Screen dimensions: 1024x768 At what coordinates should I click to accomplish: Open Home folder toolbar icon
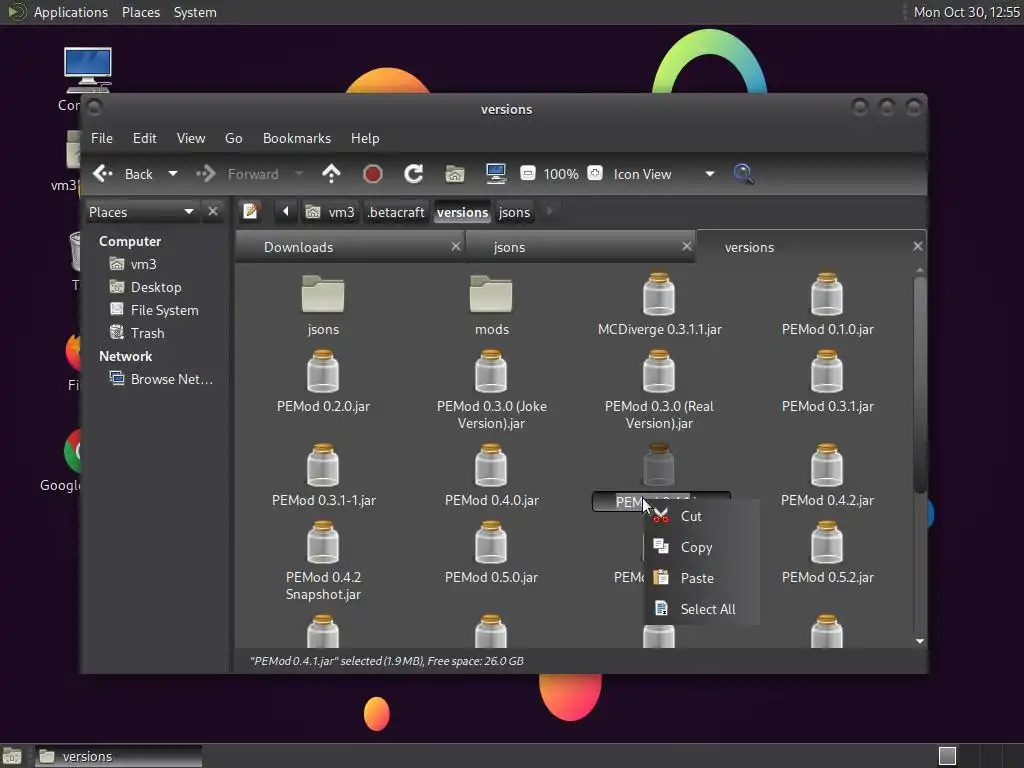click(x=455, y=174)
